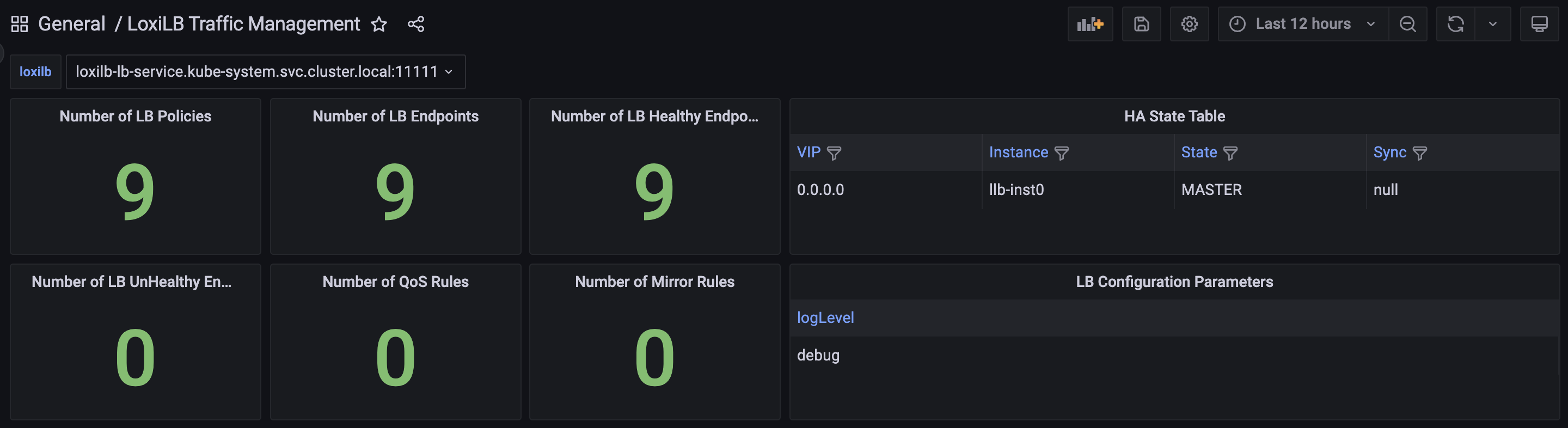Refresh the dashboard
This screenshot has height=428, width=1568.
pyautogui.click(x=1455, y=24)
